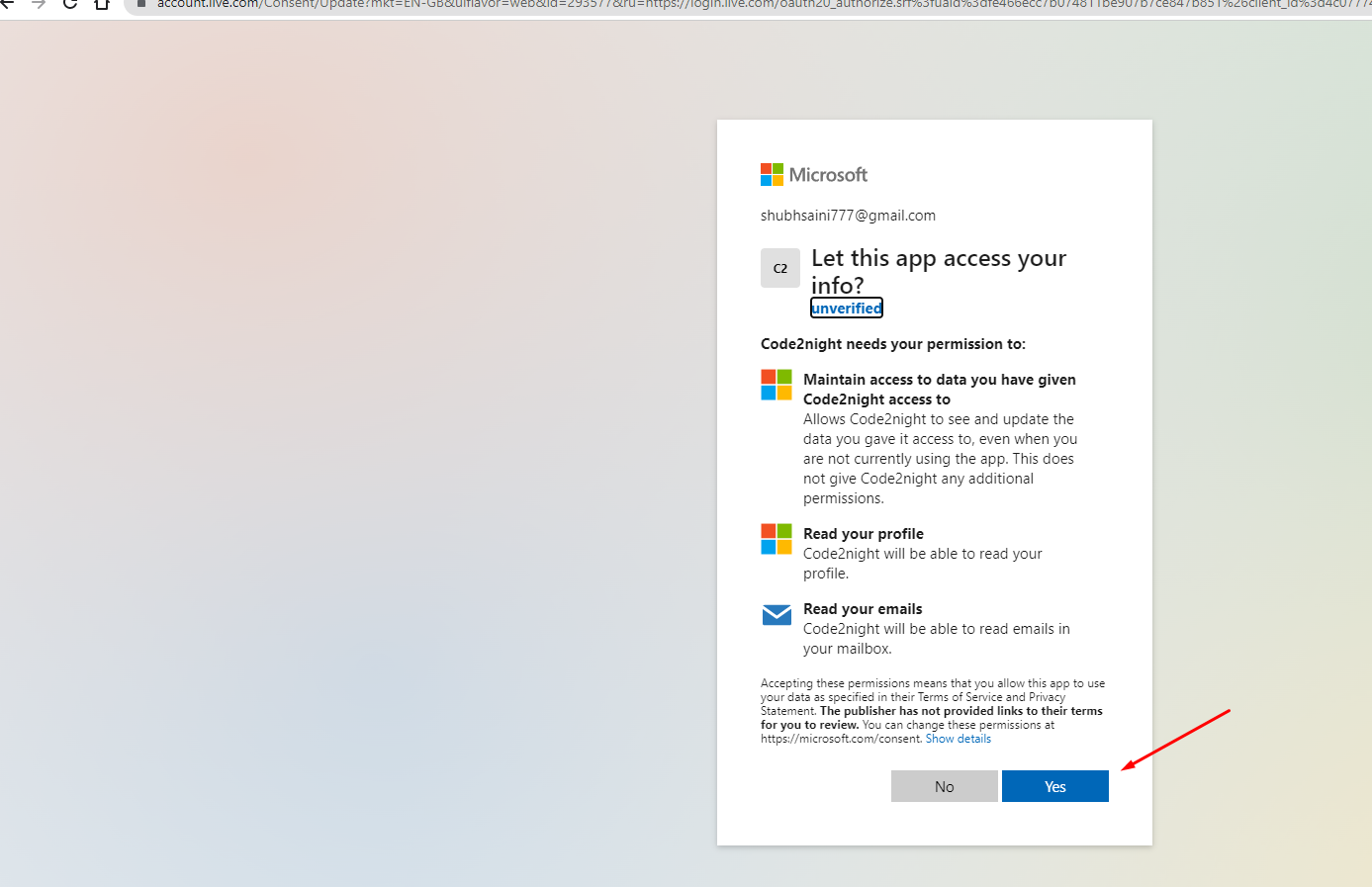Reload the page with browser refresh icon
The height and width of the screenshot is (887, 1372).
(70, 4)
